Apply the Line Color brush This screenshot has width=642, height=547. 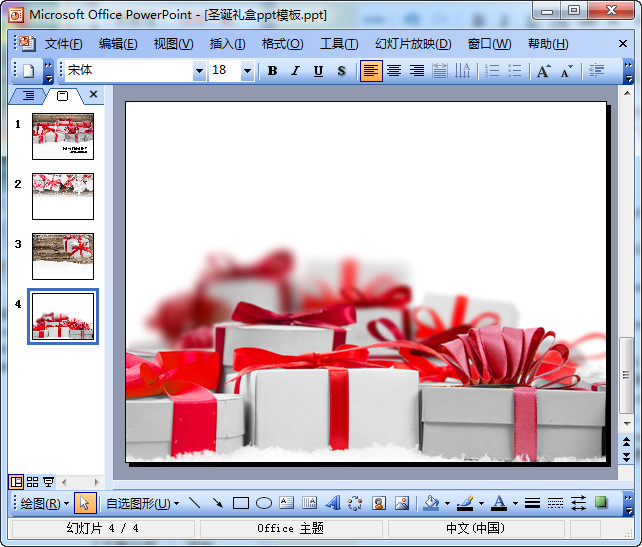[465, 503]
